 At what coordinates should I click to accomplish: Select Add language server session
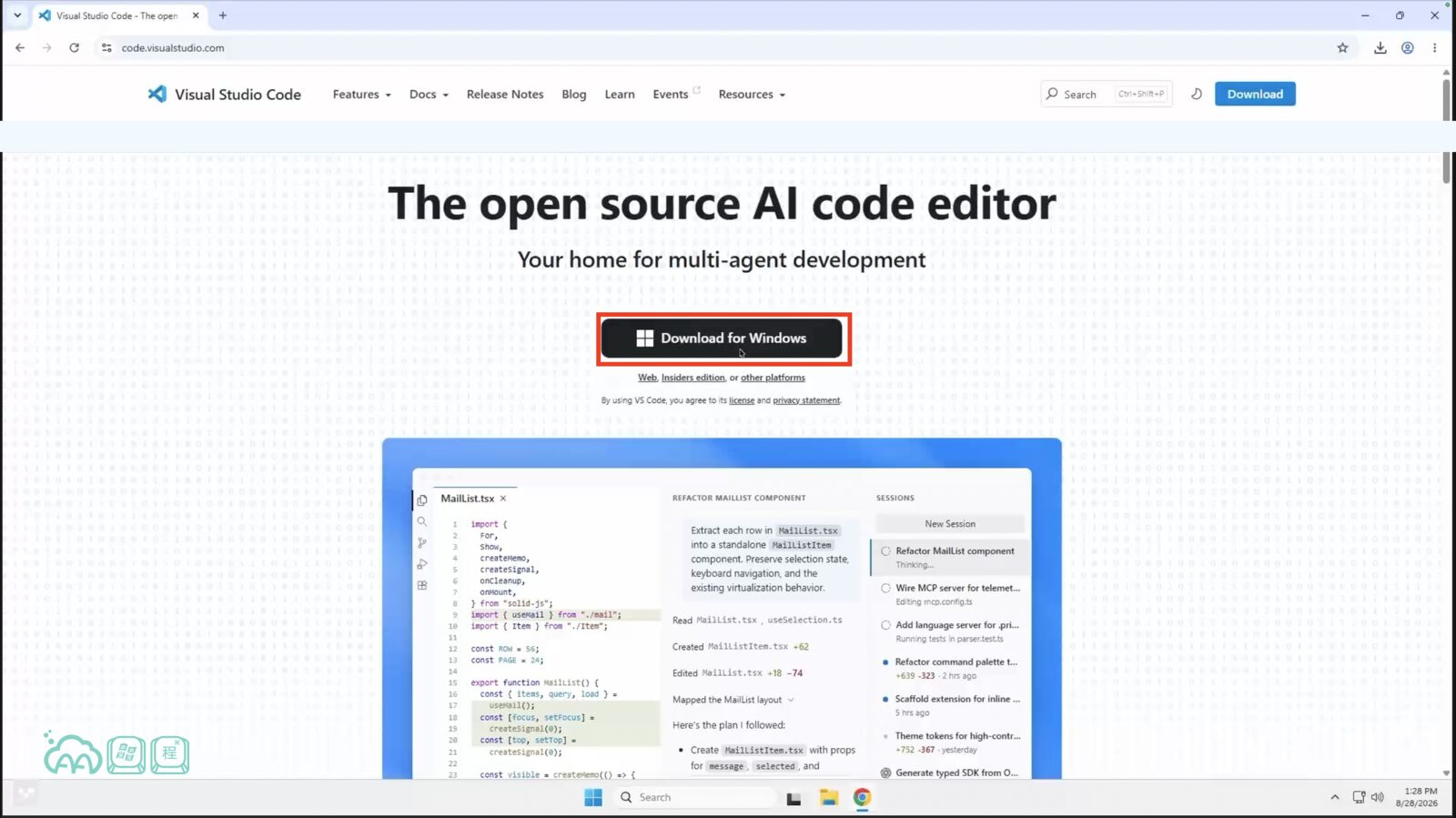(950, 631)
